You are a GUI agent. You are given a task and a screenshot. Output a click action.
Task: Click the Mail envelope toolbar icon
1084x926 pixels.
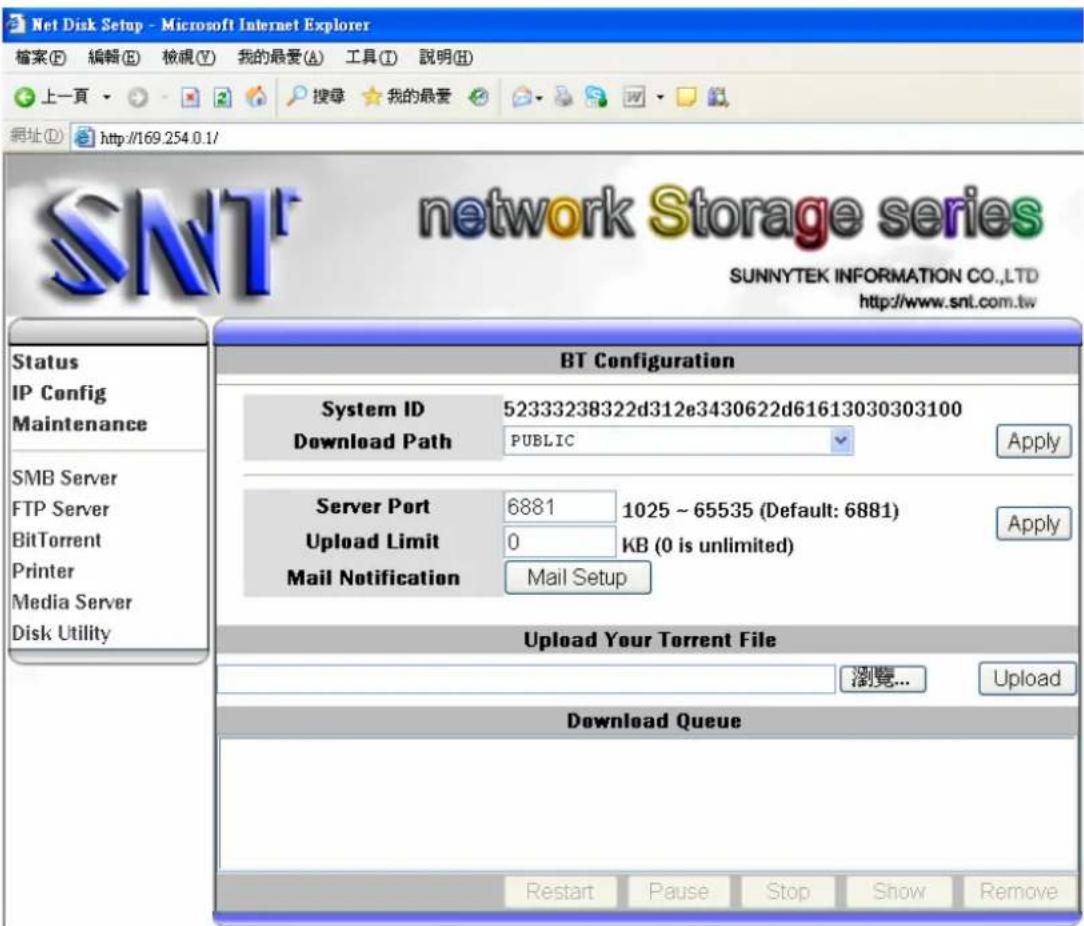522,98
